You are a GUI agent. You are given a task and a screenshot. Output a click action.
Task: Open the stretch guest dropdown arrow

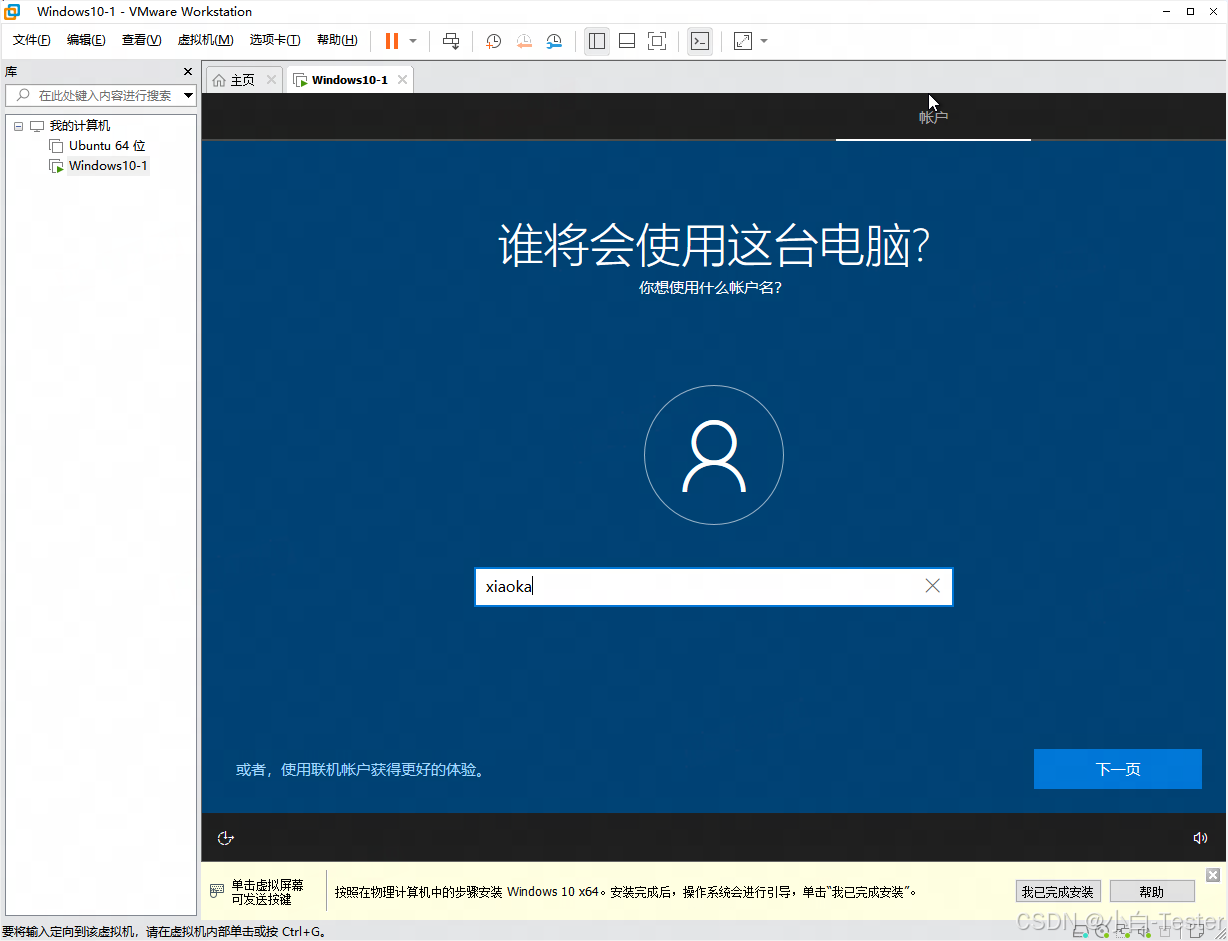click(x=764, y=41)
